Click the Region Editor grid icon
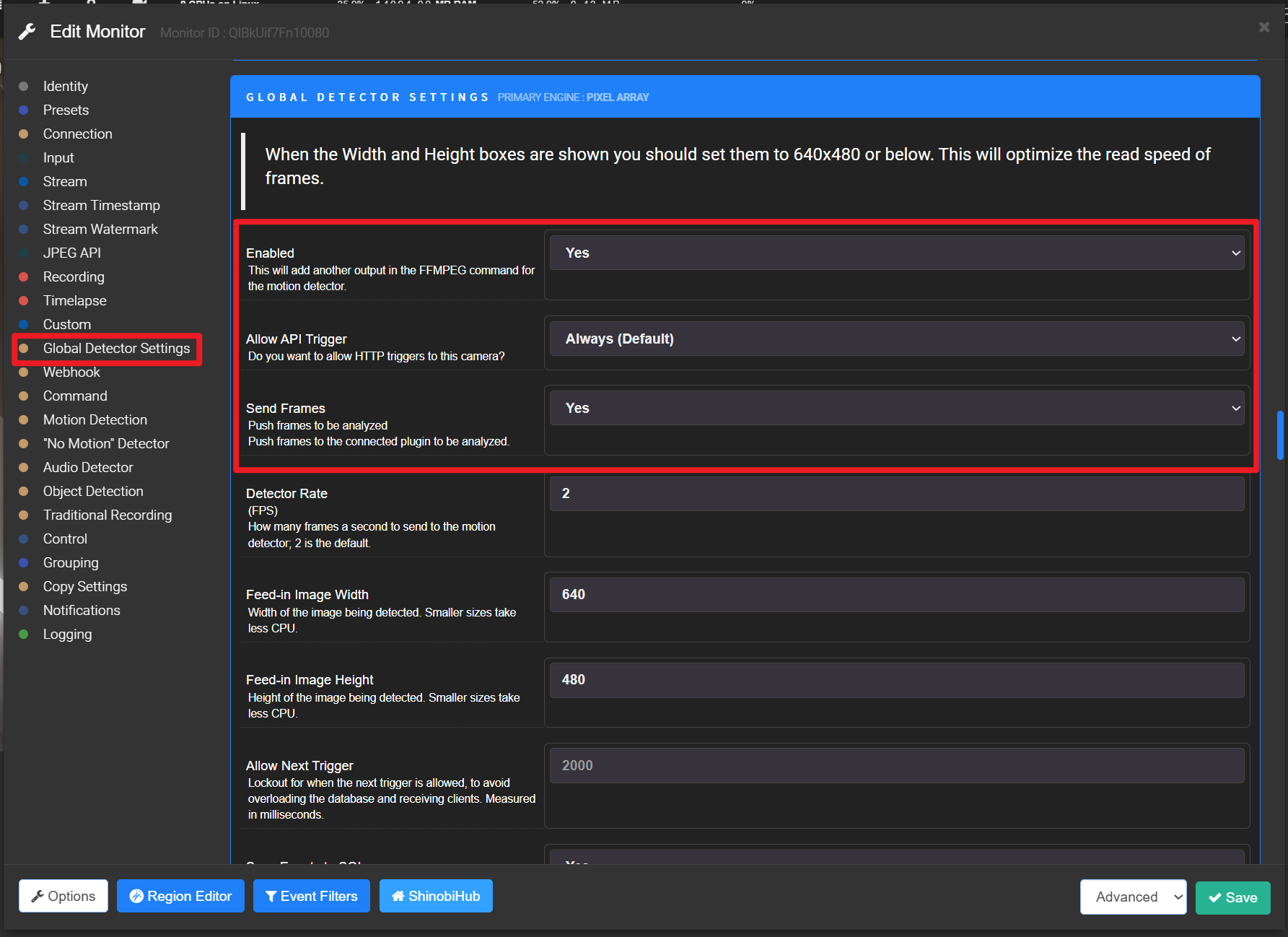1288x937 pixels. [x=136, y=896]
